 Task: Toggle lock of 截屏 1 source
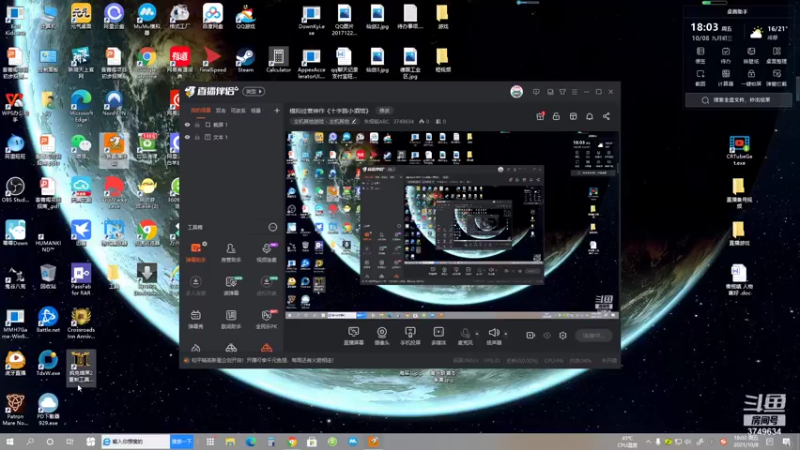click(x=197, y=124)
